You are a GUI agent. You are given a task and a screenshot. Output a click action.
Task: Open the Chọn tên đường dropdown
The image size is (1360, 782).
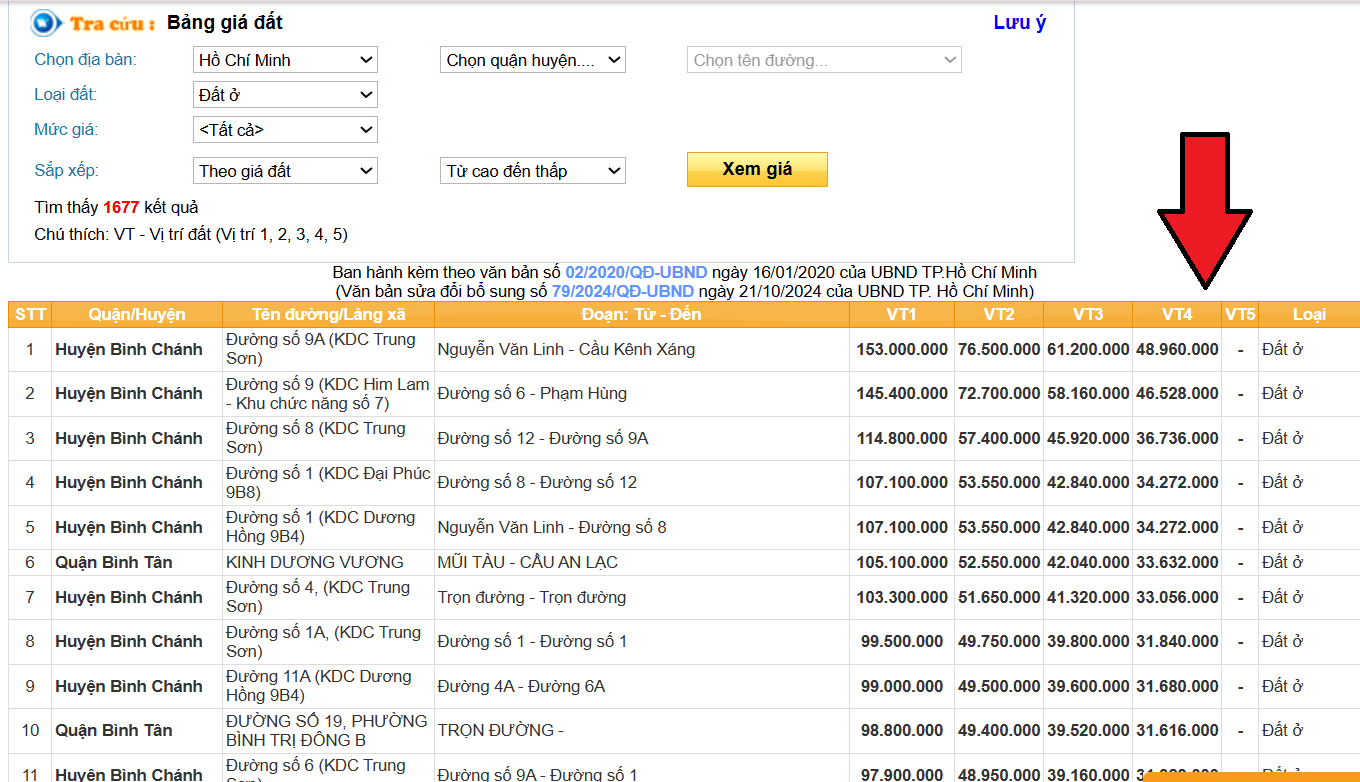[825, 60]
